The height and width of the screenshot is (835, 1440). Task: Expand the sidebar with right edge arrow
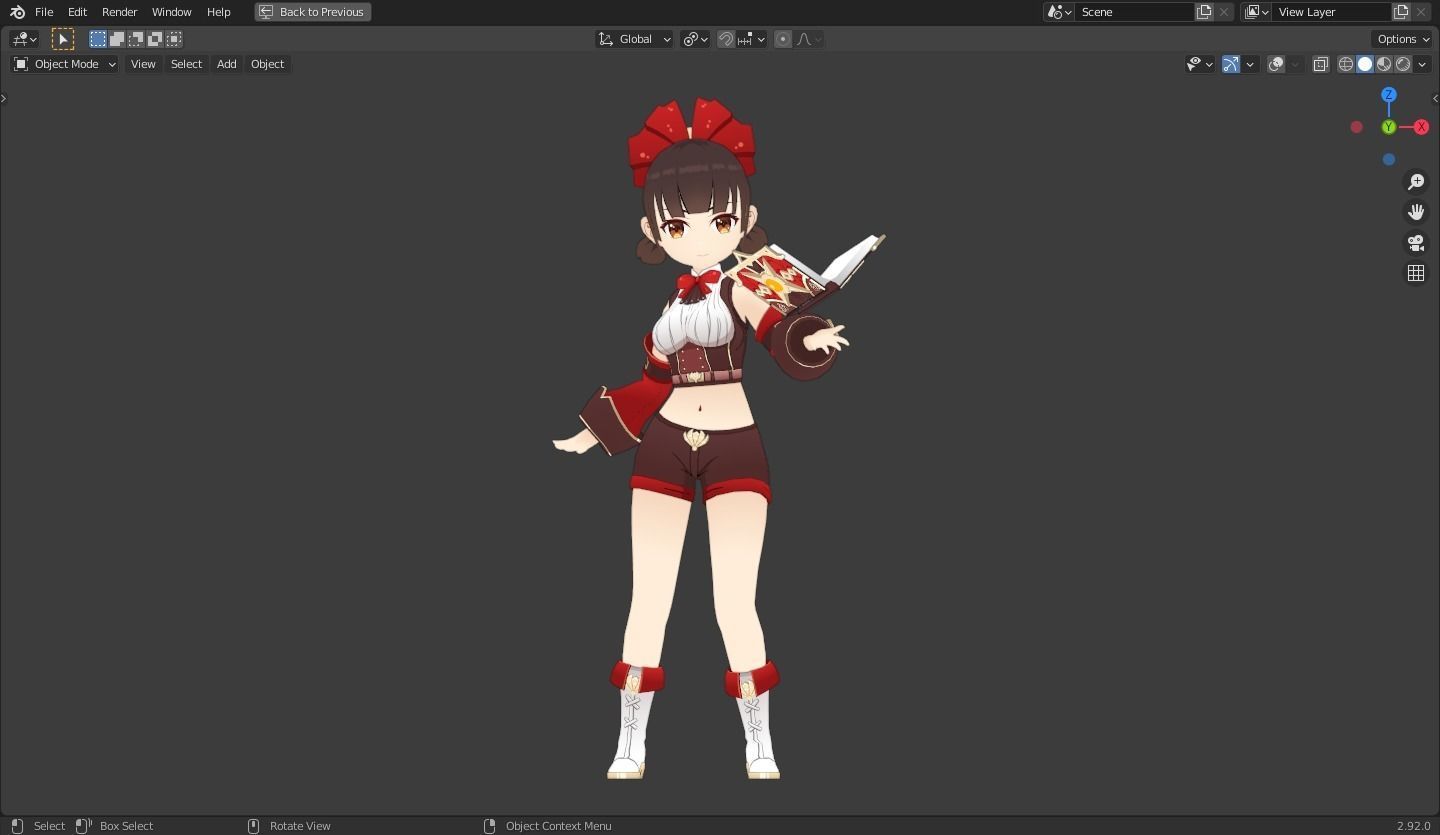point(1436,98)
